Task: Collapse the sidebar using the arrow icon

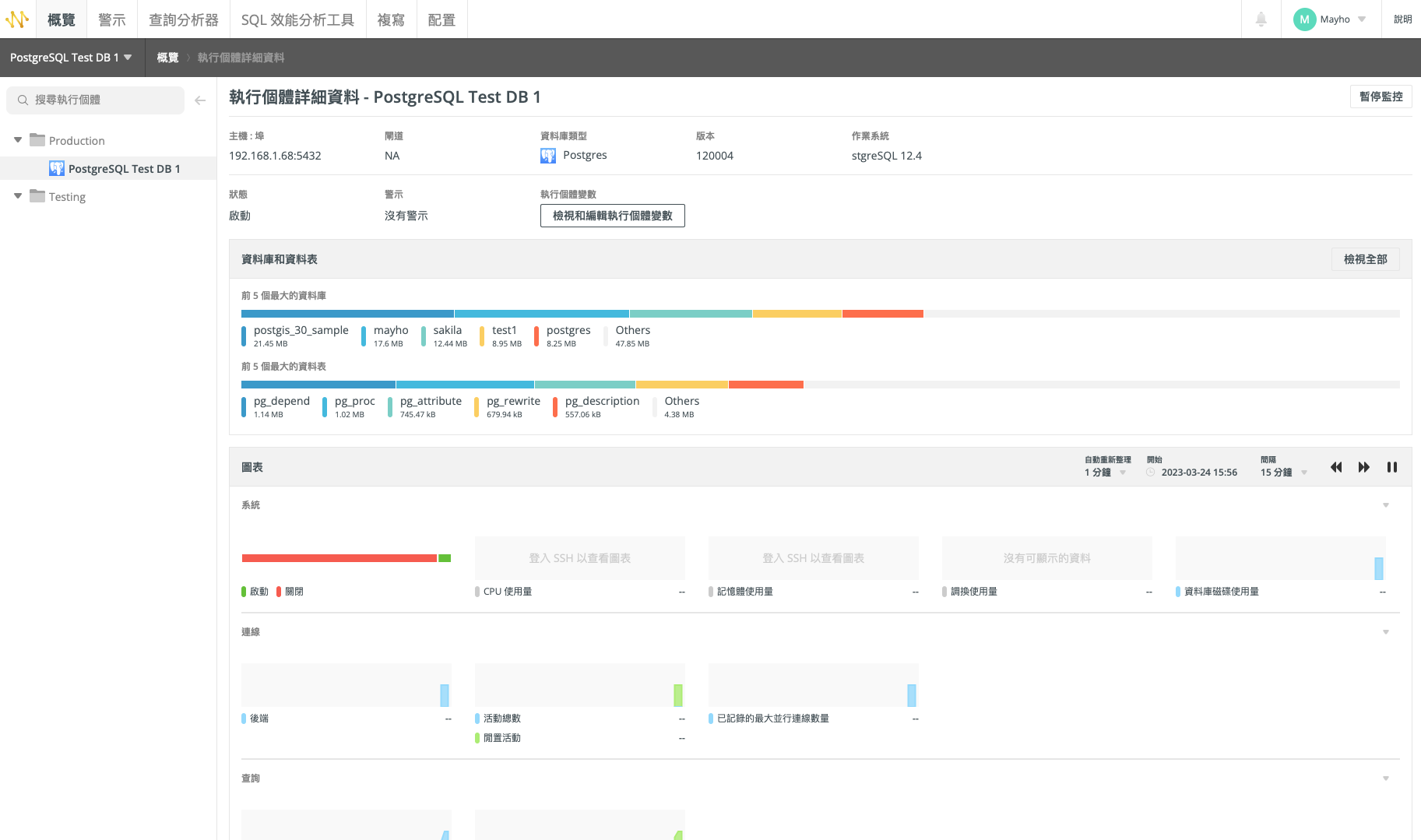Action: tap(200, 100)
